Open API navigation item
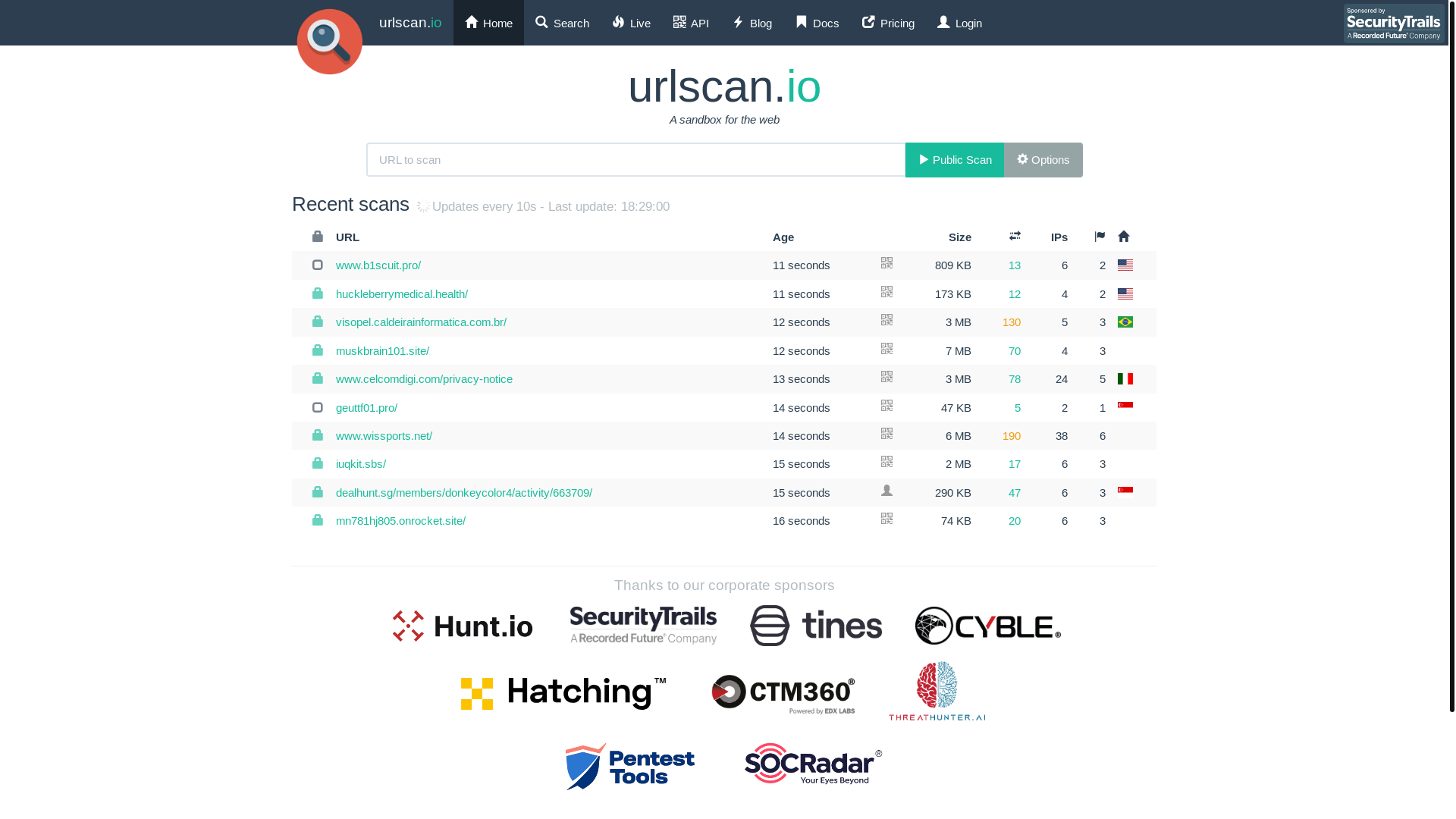The height and width of the screenshot is (819, 1456). [x=691, y=23]
